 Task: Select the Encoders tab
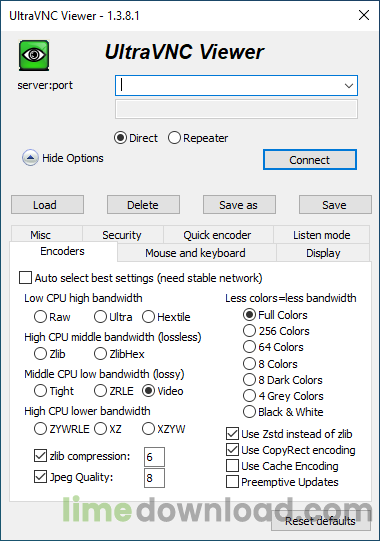[x=63, y=251]
